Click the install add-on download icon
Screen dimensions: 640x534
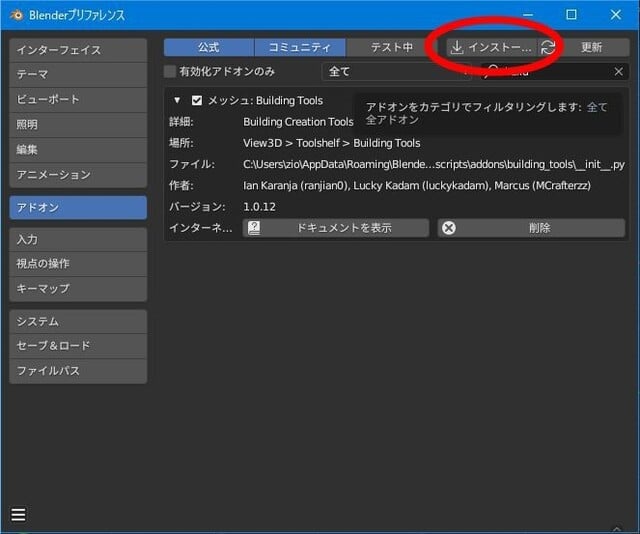click(x=457, y=47)
